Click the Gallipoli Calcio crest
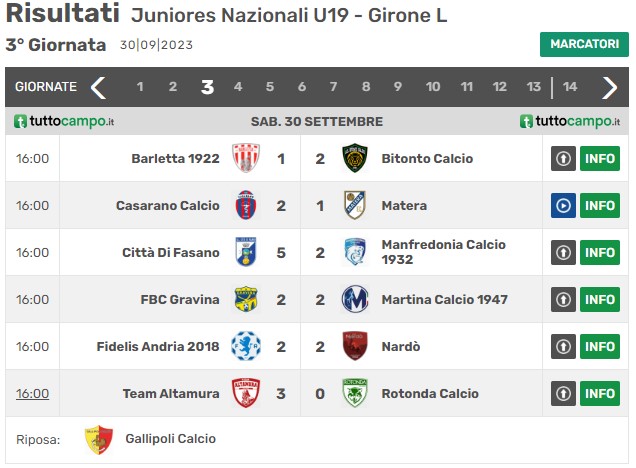The width and height of the screenshot is (636, 468). pos(99,440)
